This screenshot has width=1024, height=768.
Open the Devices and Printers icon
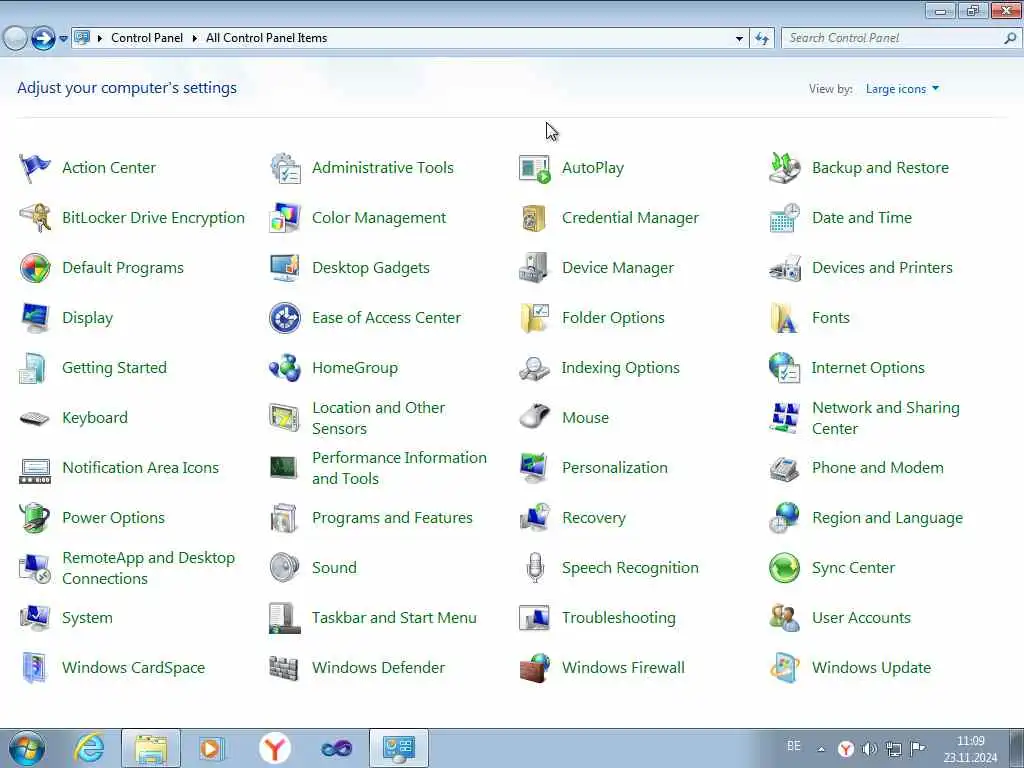coord(784,268)
